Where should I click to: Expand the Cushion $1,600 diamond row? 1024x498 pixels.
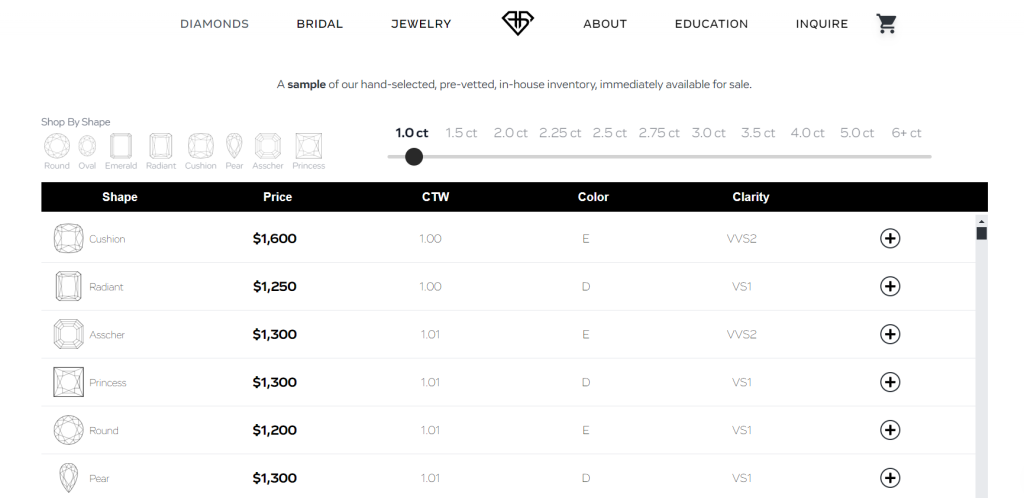890,238
